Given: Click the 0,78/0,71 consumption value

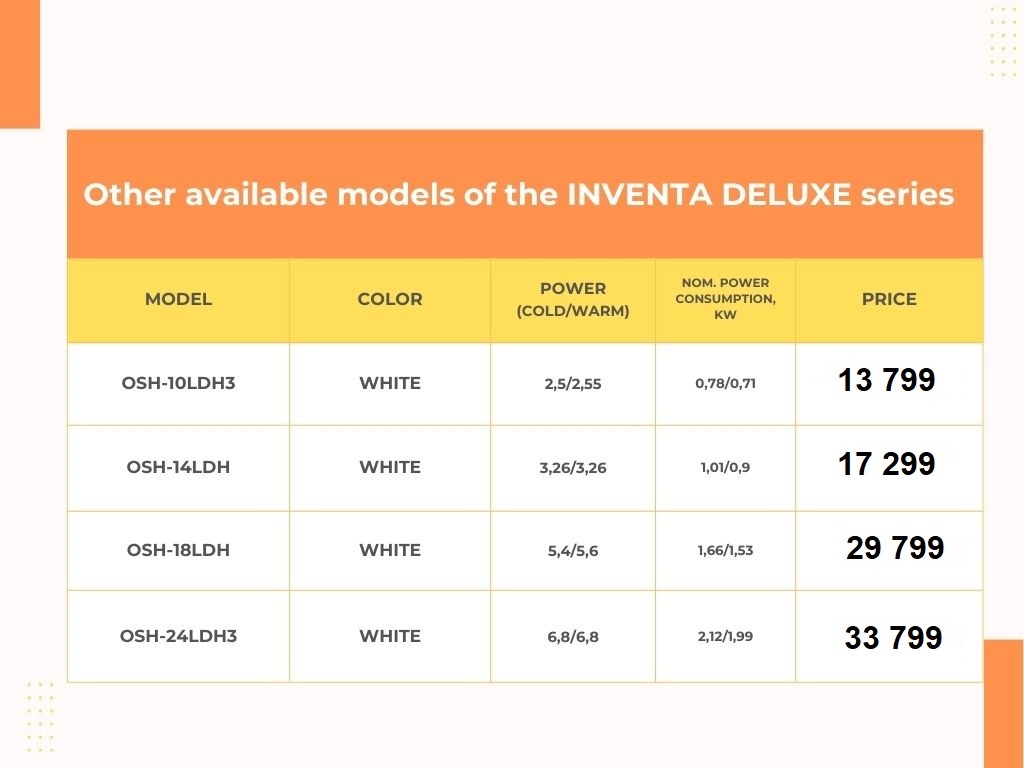Looking at the screenshot, I should pos(726,383).
